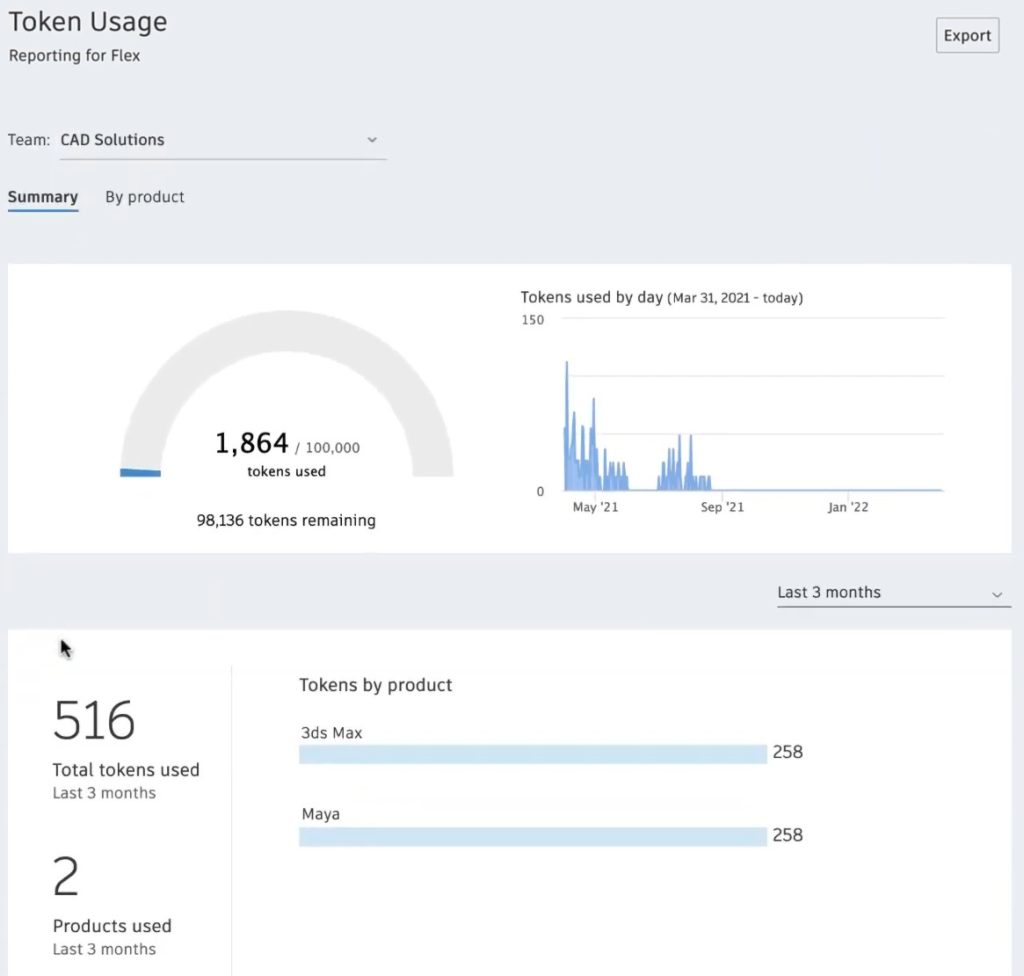Select the 3ds Max usage bar
This screenshot has width=1024, height=976.
coord(532,754)
